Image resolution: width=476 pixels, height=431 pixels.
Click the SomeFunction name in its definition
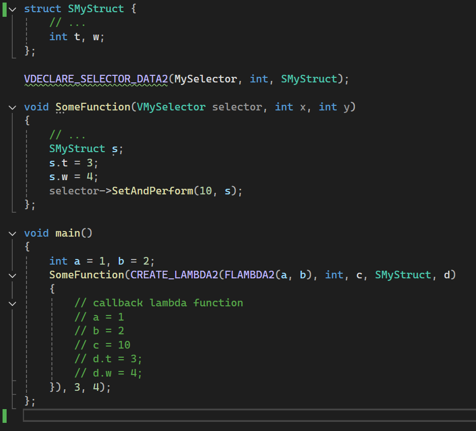click(x=93, y=107)
